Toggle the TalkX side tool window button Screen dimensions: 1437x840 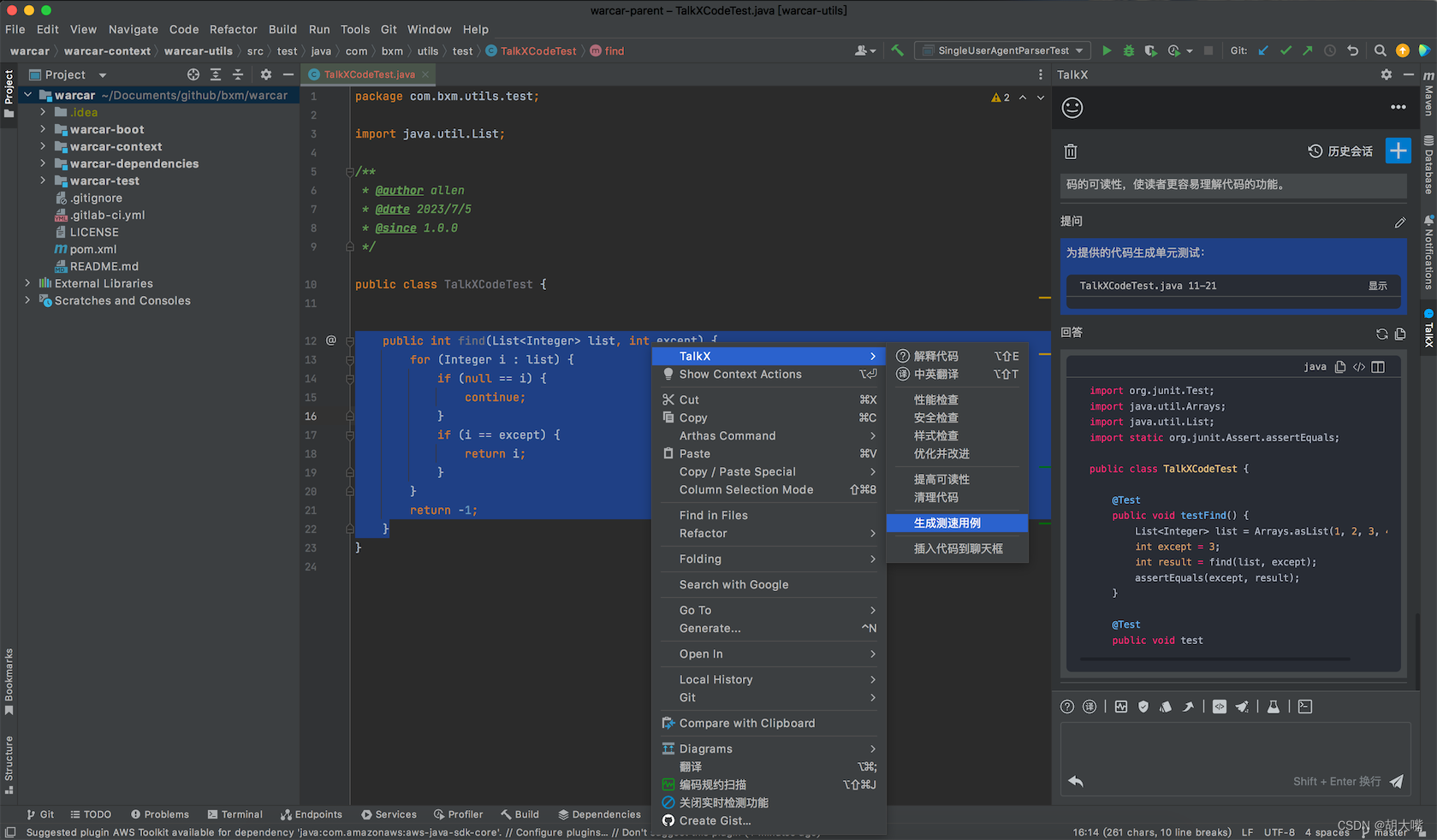pos(1428,328)
